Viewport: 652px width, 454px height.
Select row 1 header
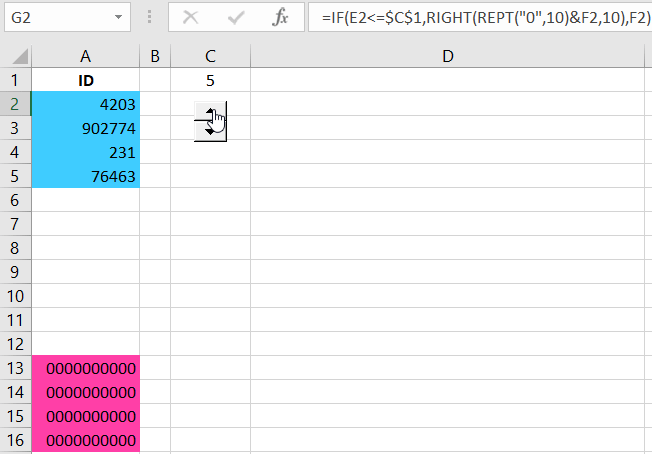[15, 80]
